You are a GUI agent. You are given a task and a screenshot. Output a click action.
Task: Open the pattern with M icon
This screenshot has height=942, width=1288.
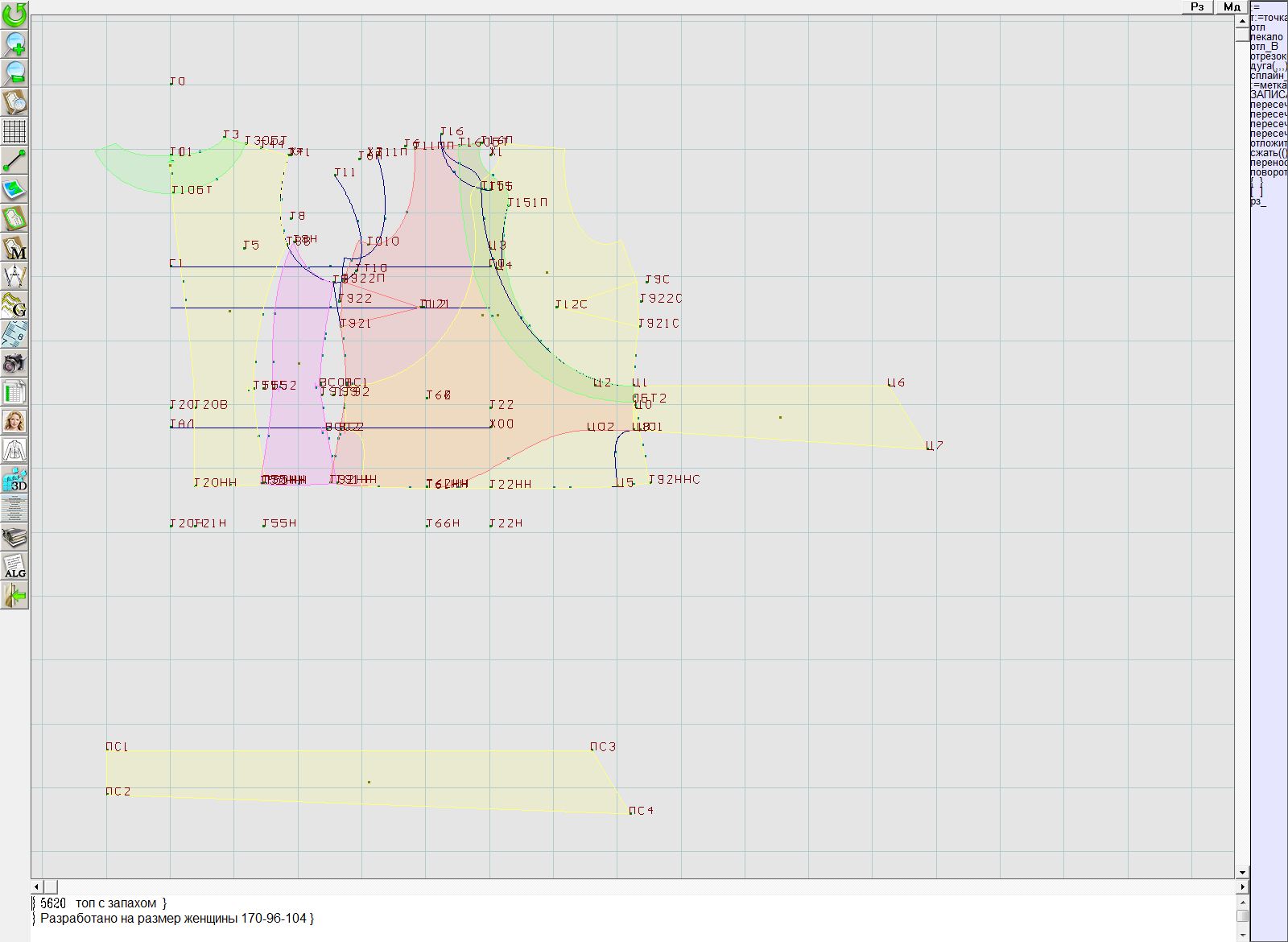[x=14, y=248]
